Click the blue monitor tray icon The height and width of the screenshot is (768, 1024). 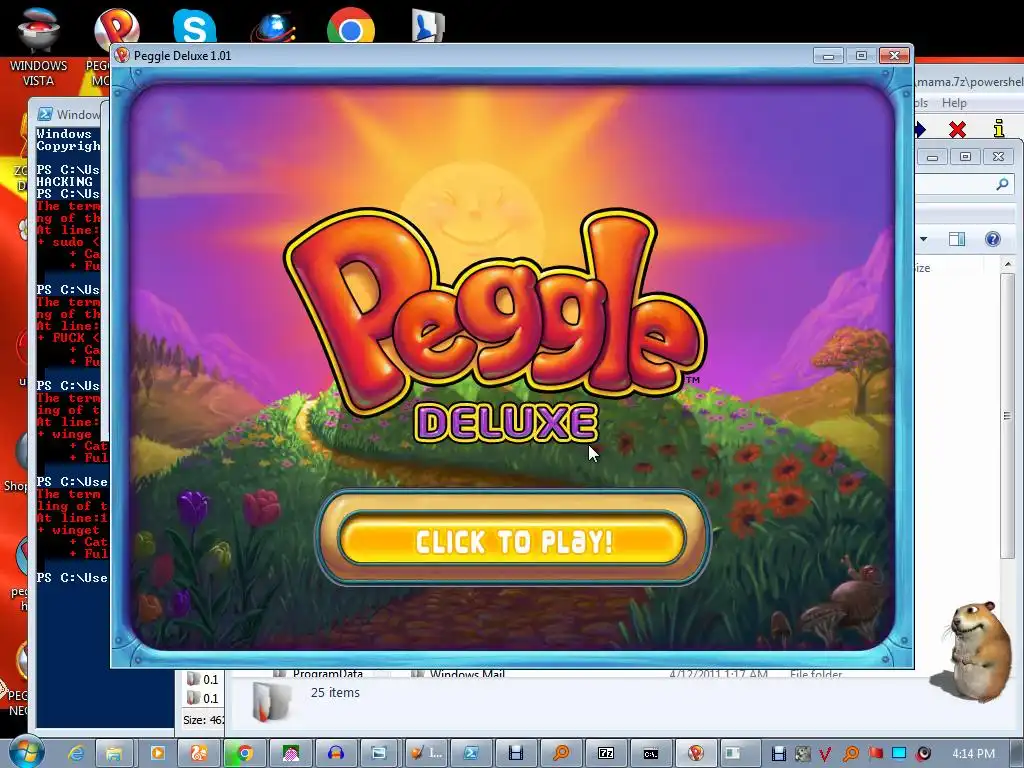click(x=899, y=753)
